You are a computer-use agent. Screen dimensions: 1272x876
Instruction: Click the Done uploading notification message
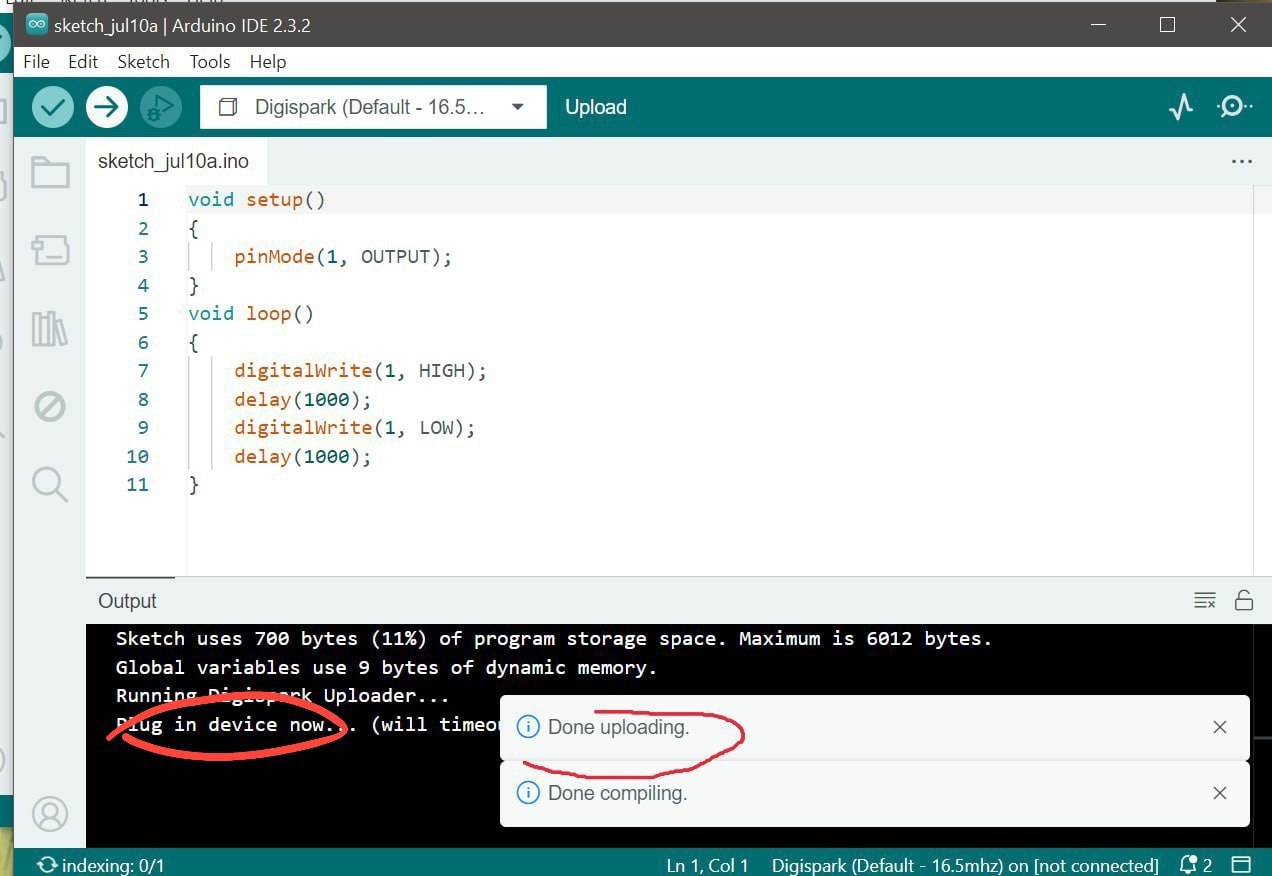click(619, 727)
